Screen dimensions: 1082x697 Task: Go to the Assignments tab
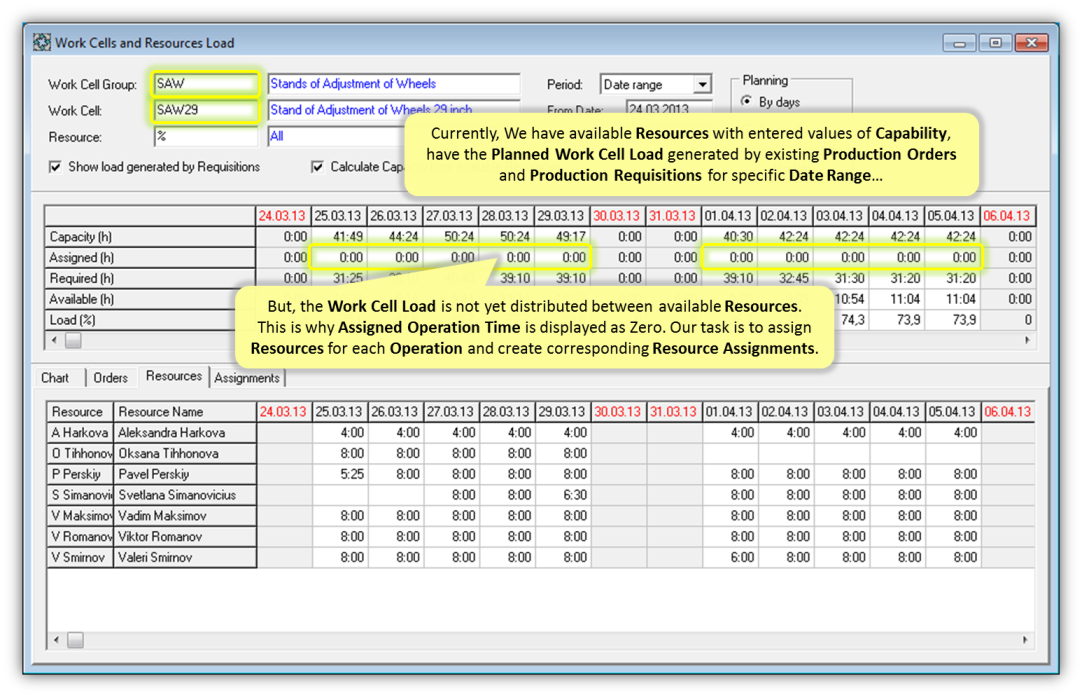pyautogui.click(x=247, y=377)
